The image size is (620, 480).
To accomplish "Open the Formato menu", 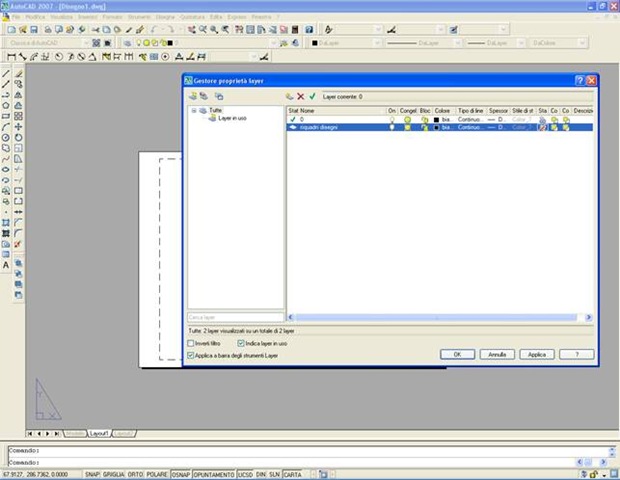I will 112,17.
